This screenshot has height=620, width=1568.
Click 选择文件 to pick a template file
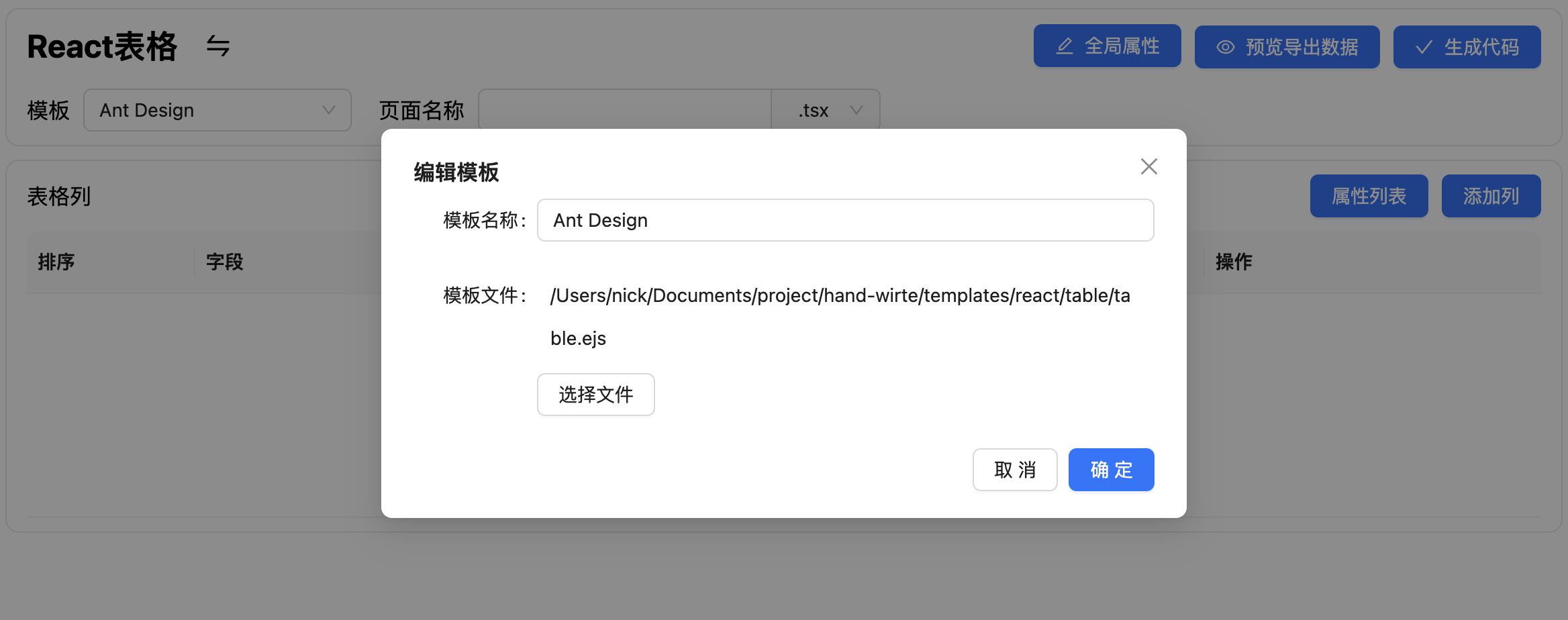coord(595,395)
